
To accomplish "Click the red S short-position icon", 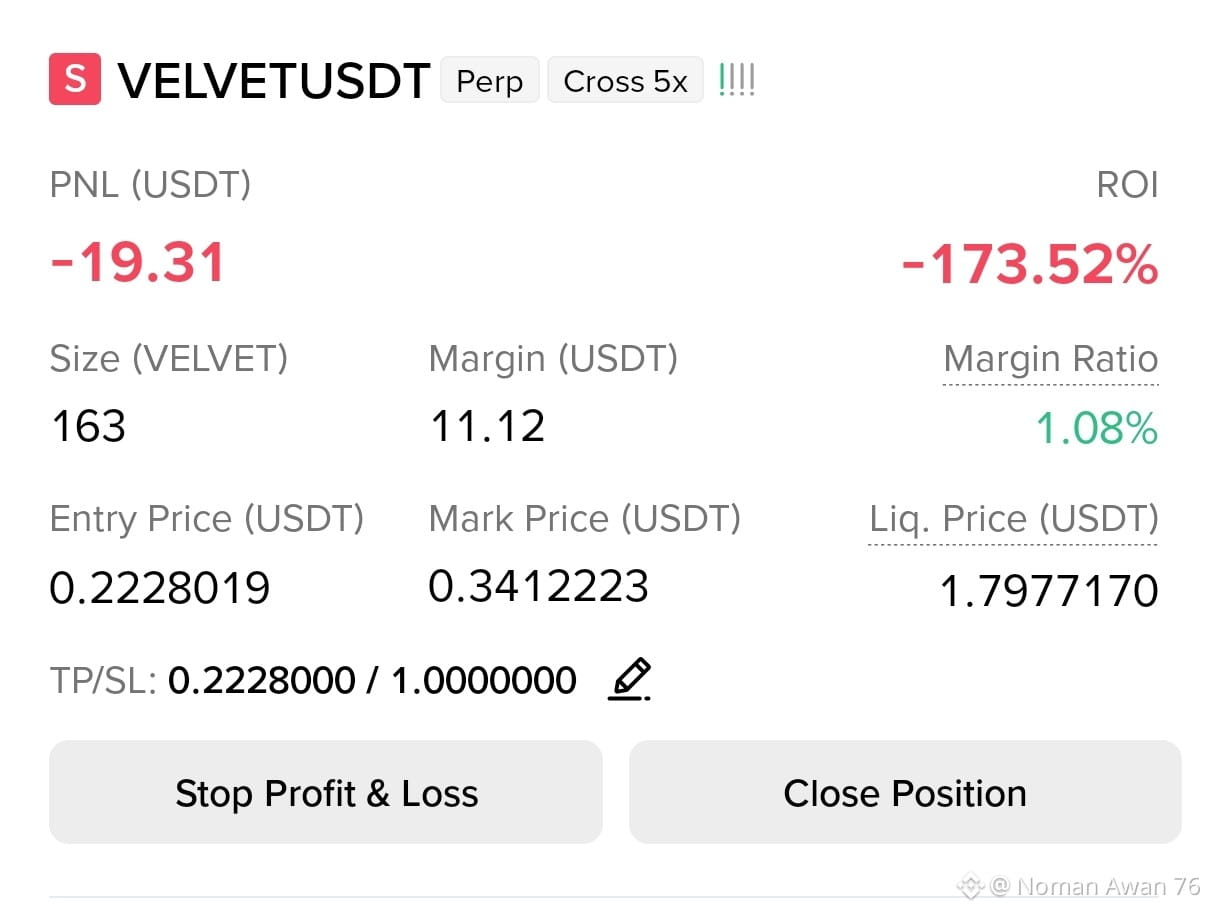I will click(75, 80).
